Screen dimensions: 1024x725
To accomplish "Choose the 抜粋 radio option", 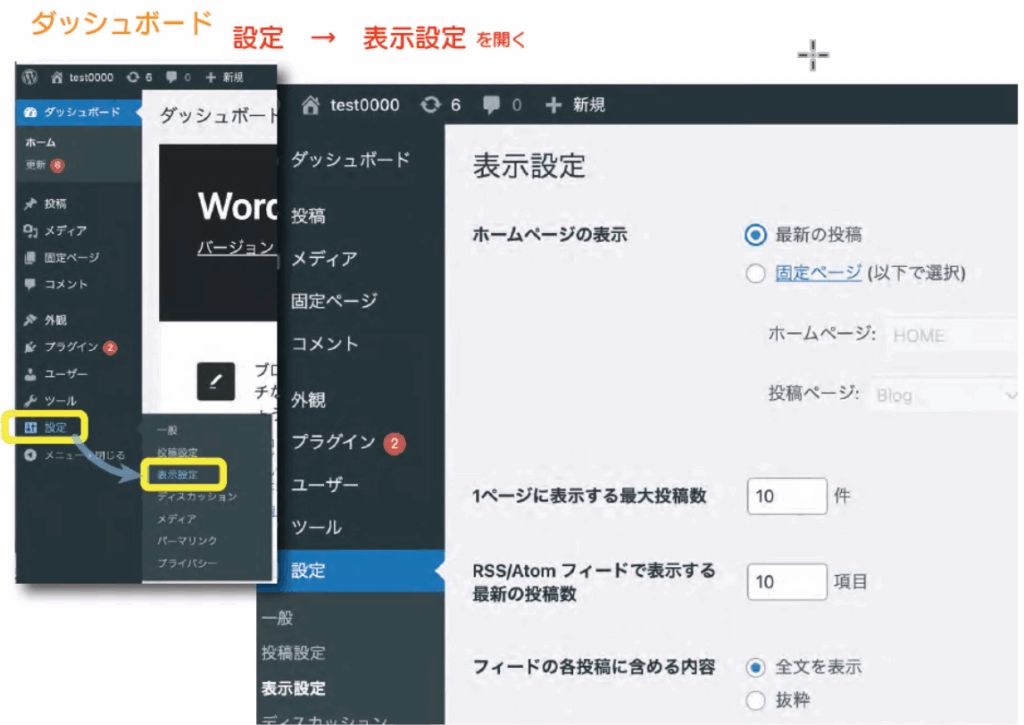I will tap(755, 701).
